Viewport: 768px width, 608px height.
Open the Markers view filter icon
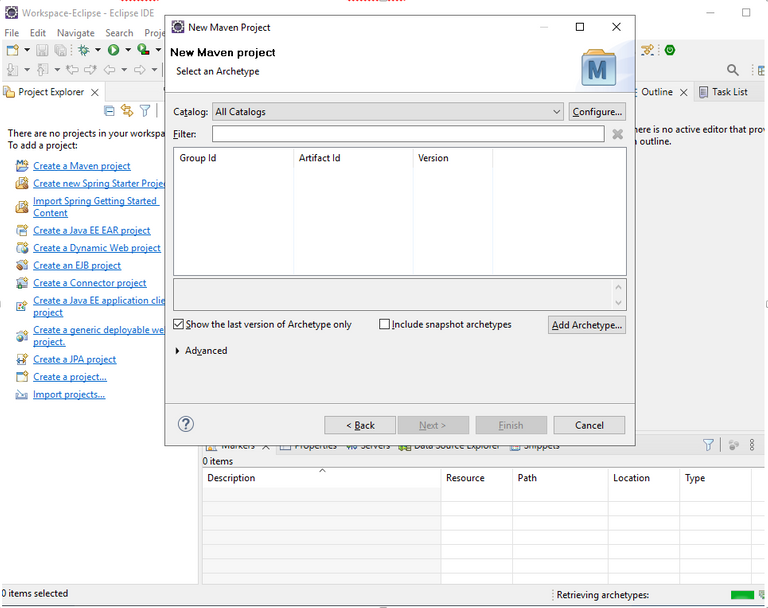pos(708,445)
